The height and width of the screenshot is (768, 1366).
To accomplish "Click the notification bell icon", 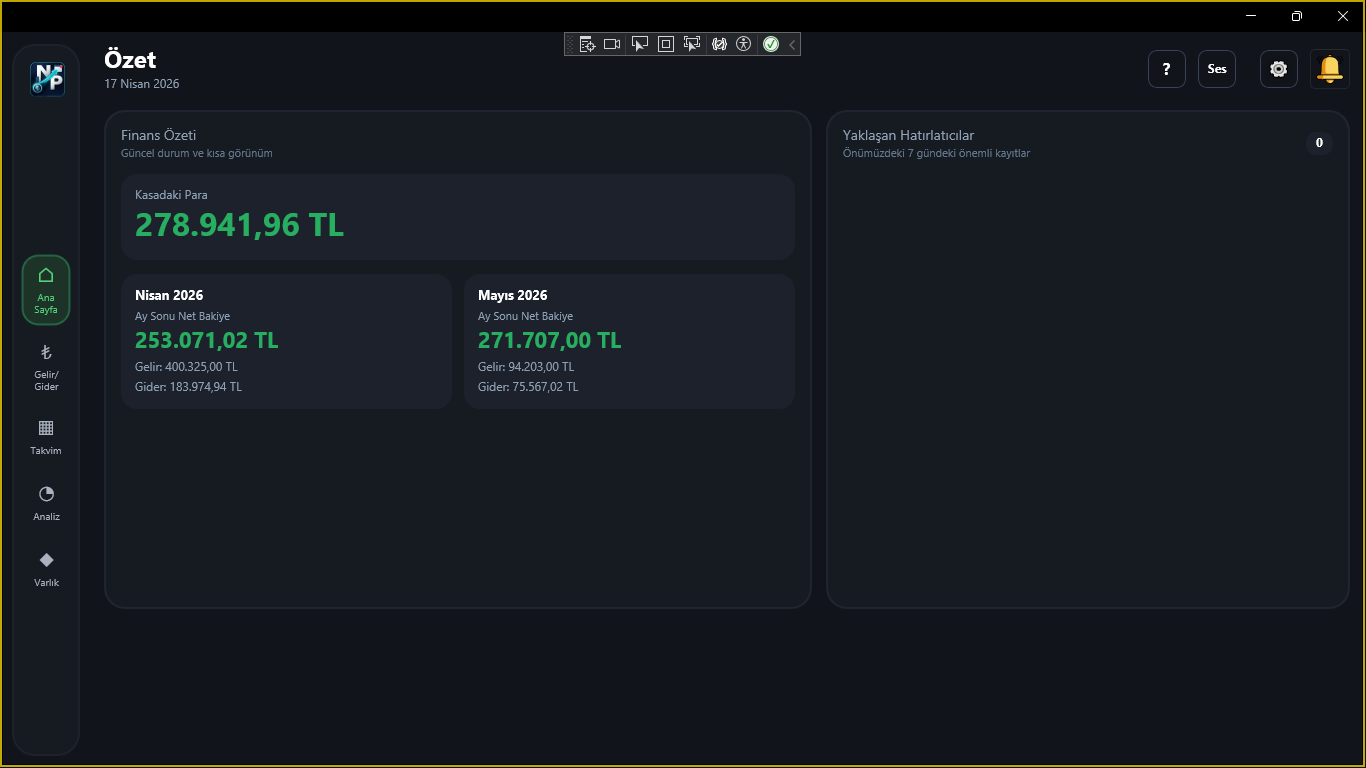I will (1329, 69).
